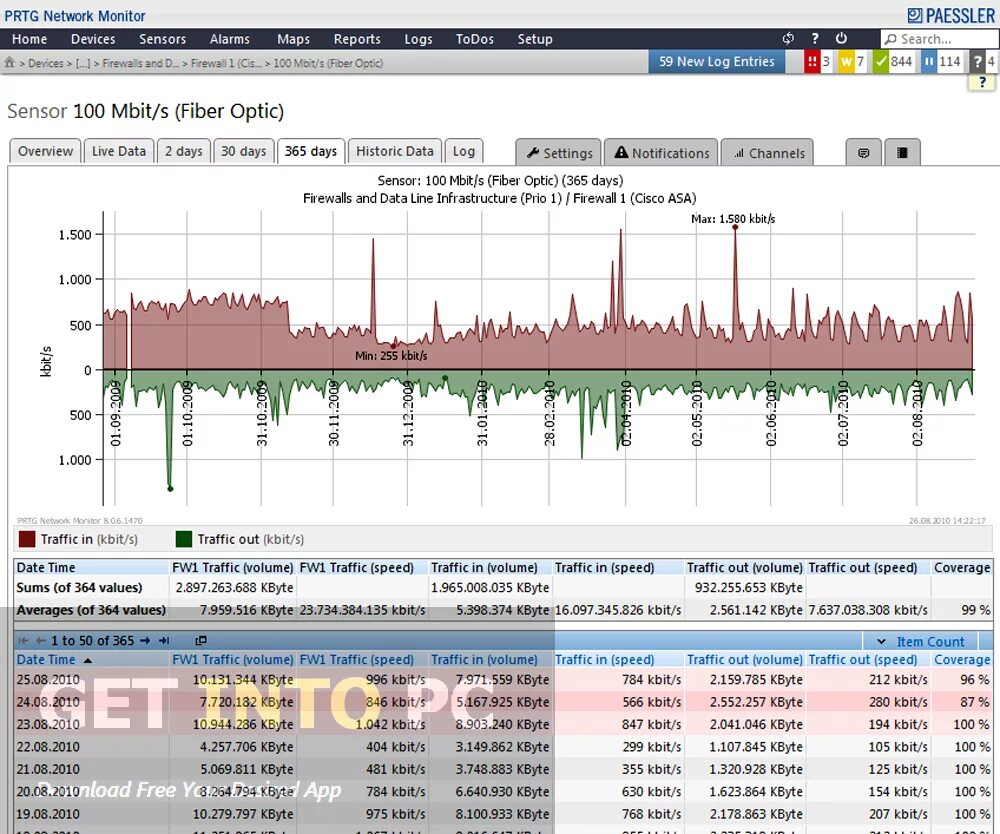Open the 59 New Log Entries notice
This screenshot has height=834, width=1000.
point(717,62)
